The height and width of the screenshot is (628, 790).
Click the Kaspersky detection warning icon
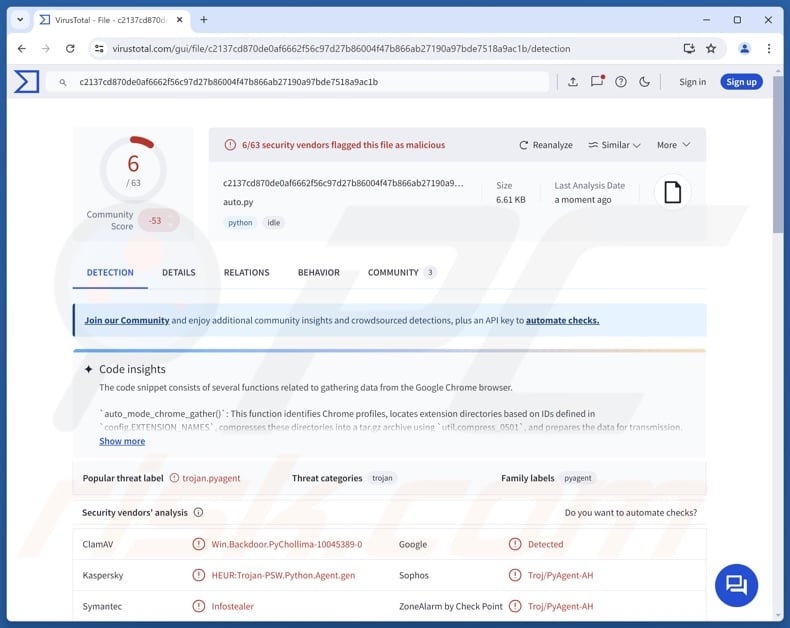199,575
